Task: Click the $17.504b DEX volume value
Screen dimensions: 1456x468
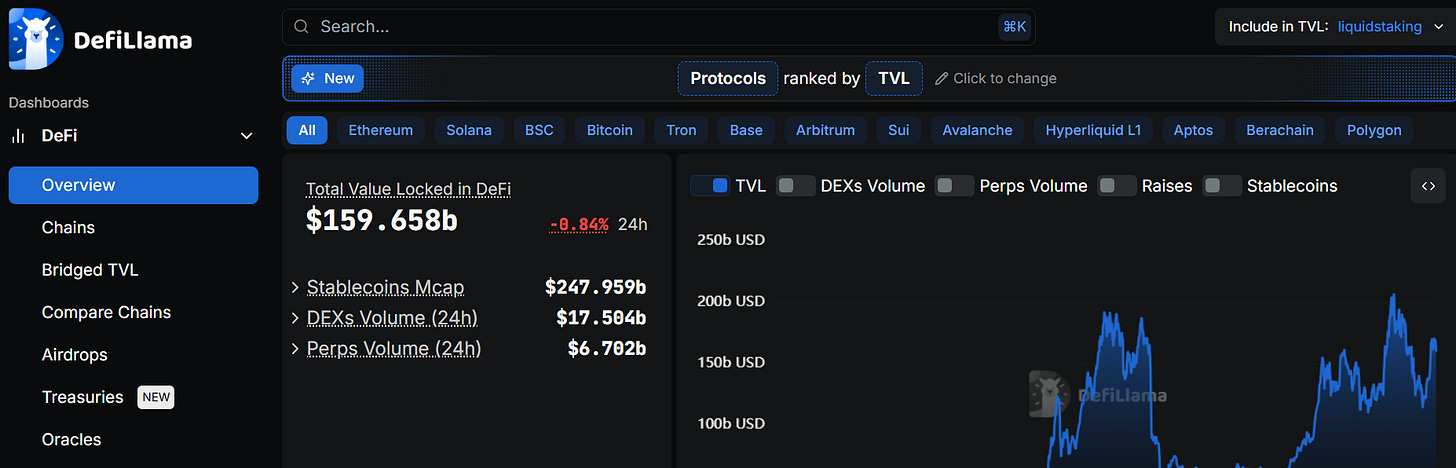Action: tap(601, 318)
